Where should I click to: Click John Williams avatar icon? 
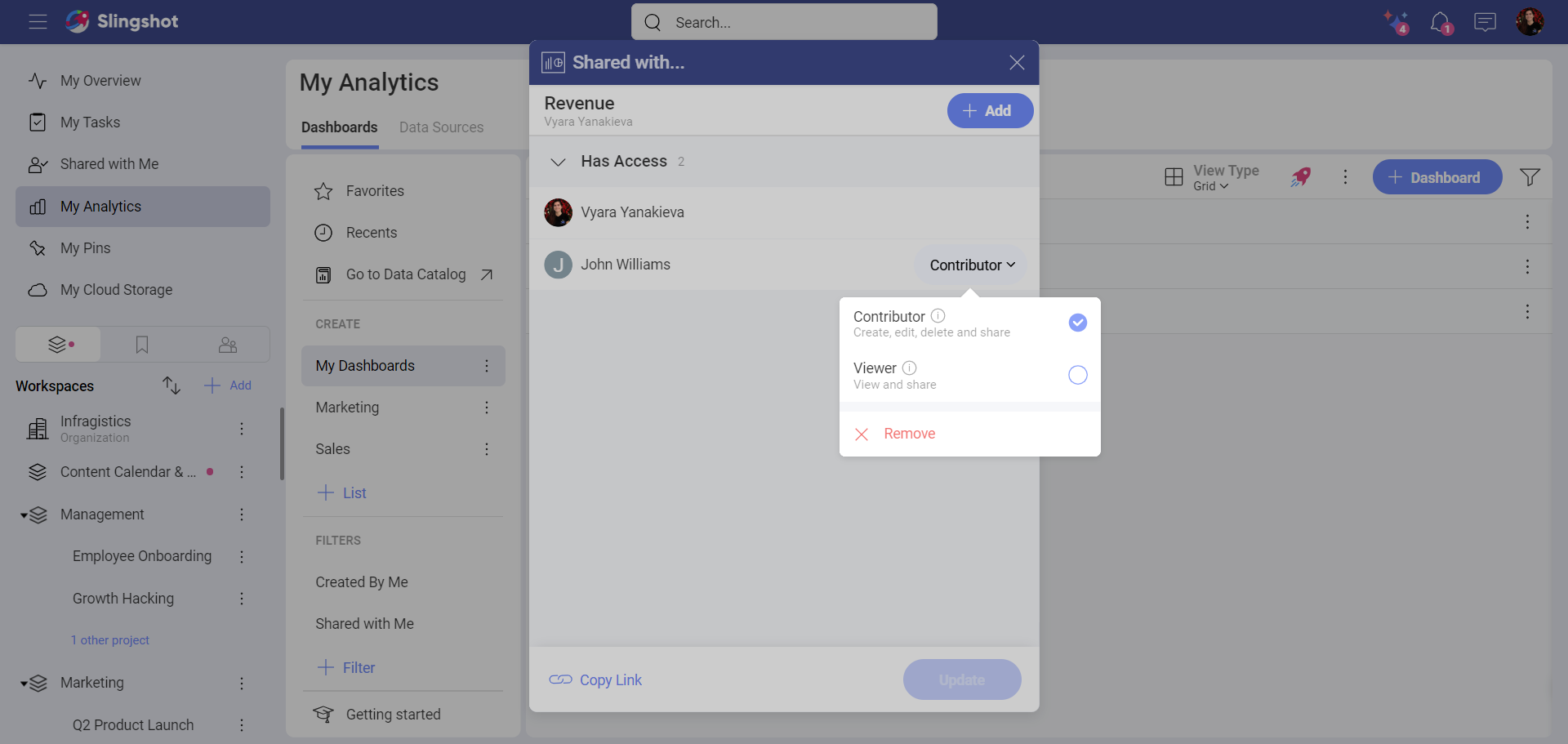pyautogui.click(x=559, y=265)
